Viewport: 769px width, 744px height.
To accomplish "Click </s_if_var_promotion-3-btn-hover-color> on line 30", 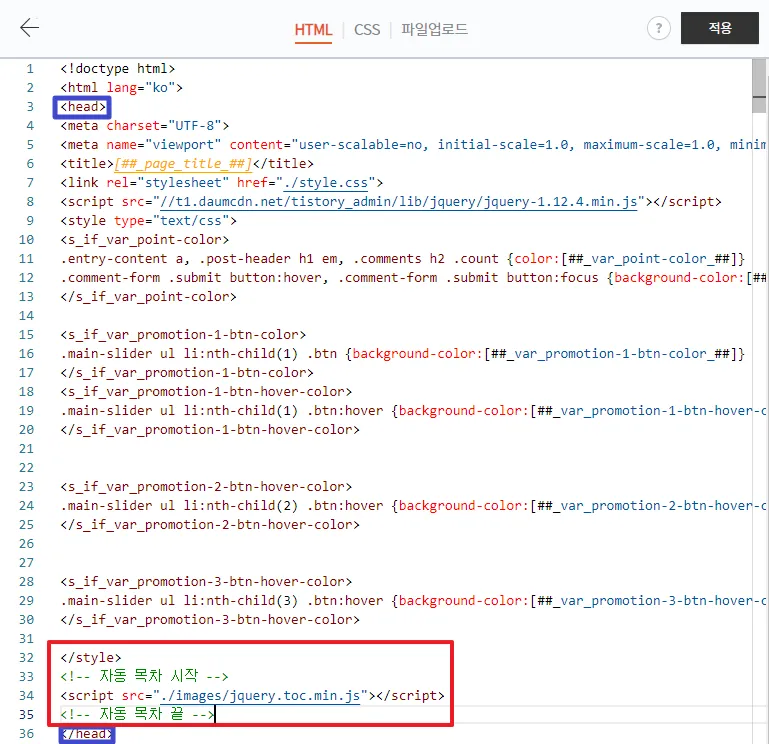I will [210, 620].
